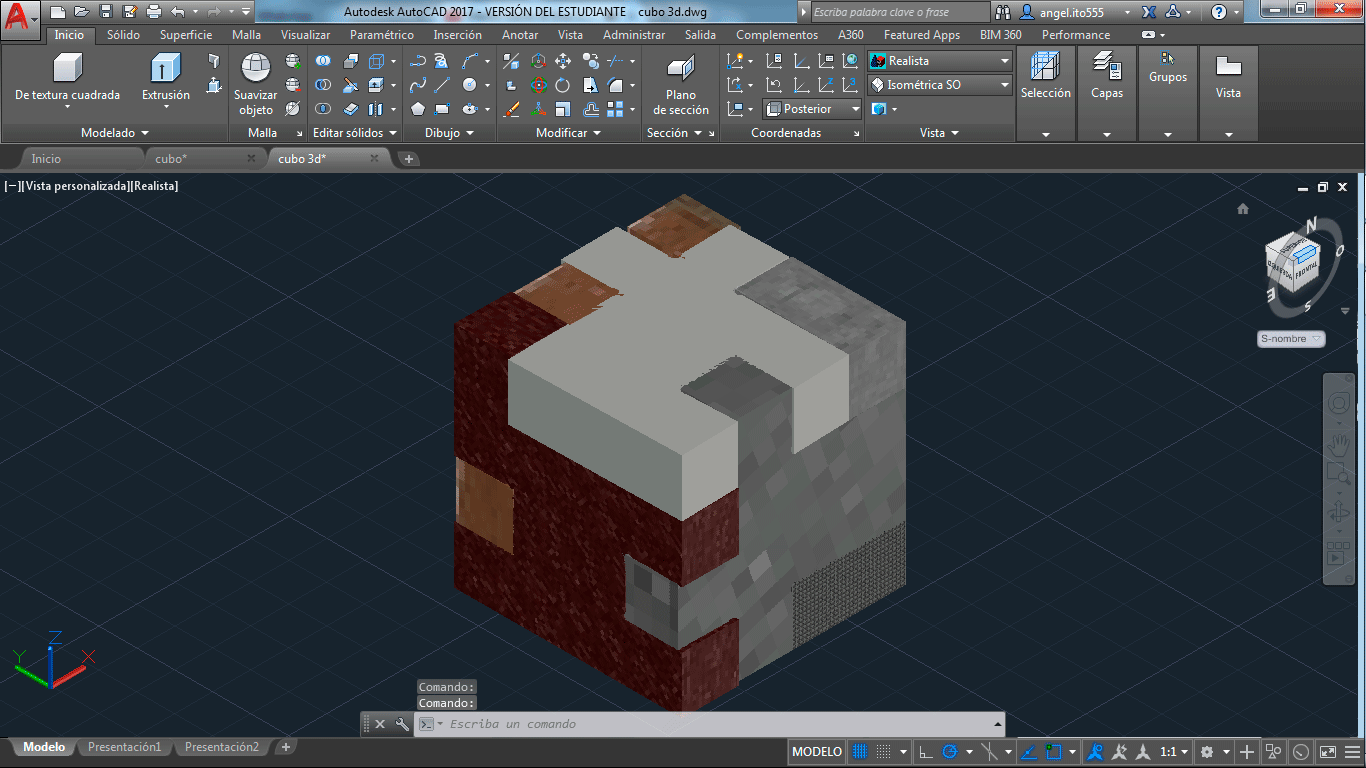Select the Extrusión tool
Viewport: 1366px width, 768px height.
[x=165, y=78]
